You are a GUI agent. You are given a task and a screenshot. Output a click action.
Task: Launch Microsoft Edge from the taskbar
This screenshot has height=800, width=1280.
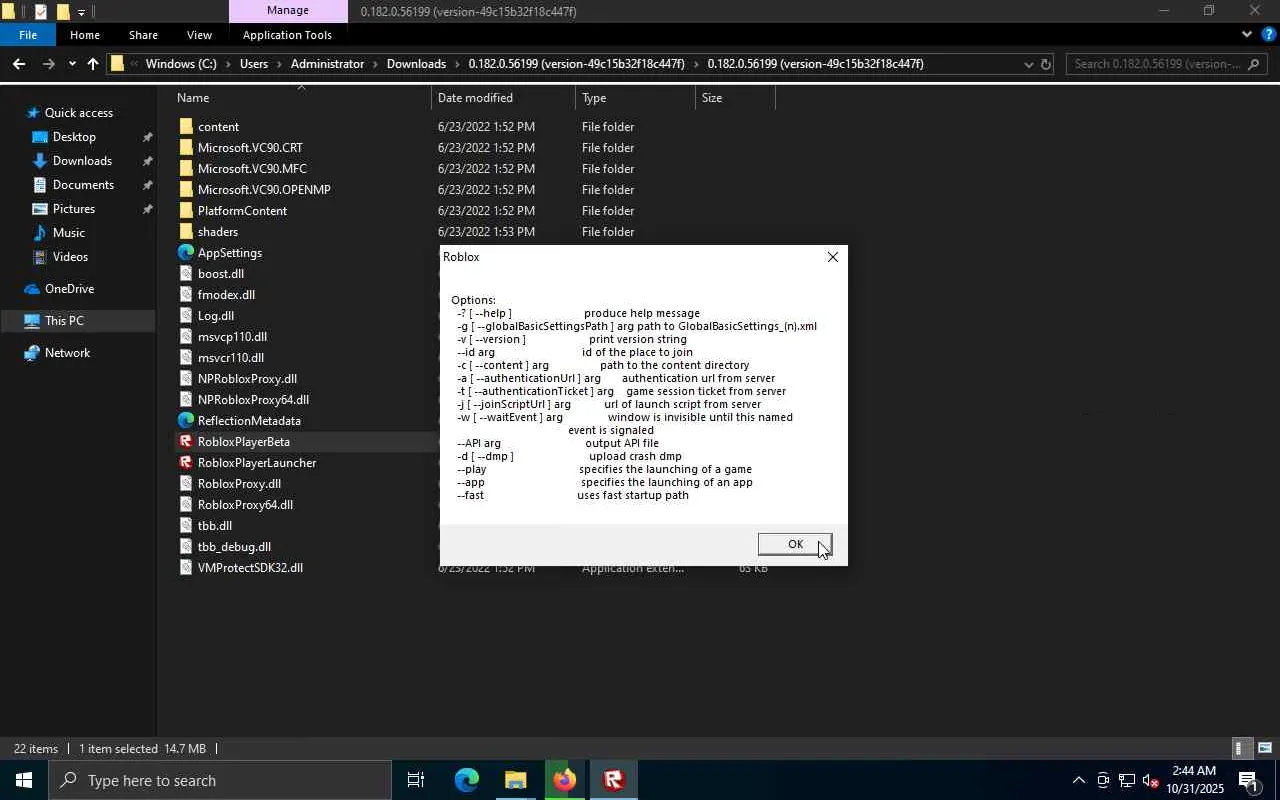click(x=467, y=780)
